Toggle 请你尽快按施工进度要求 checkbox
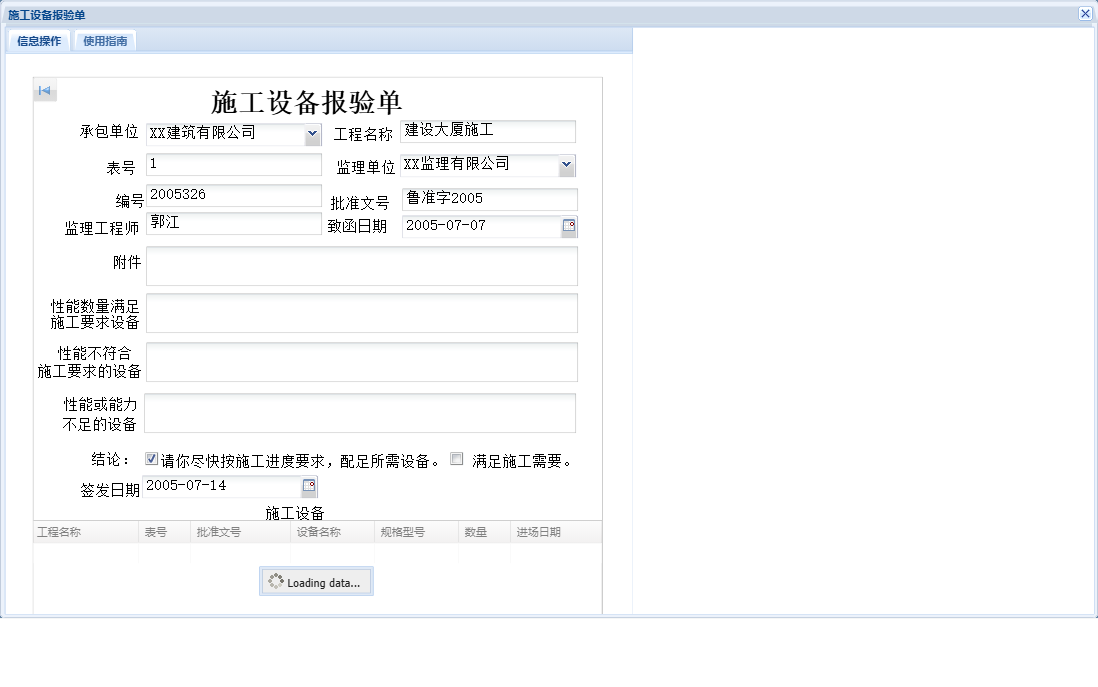The height and width of the screenshot is (687, 1098). pos(151,459)
